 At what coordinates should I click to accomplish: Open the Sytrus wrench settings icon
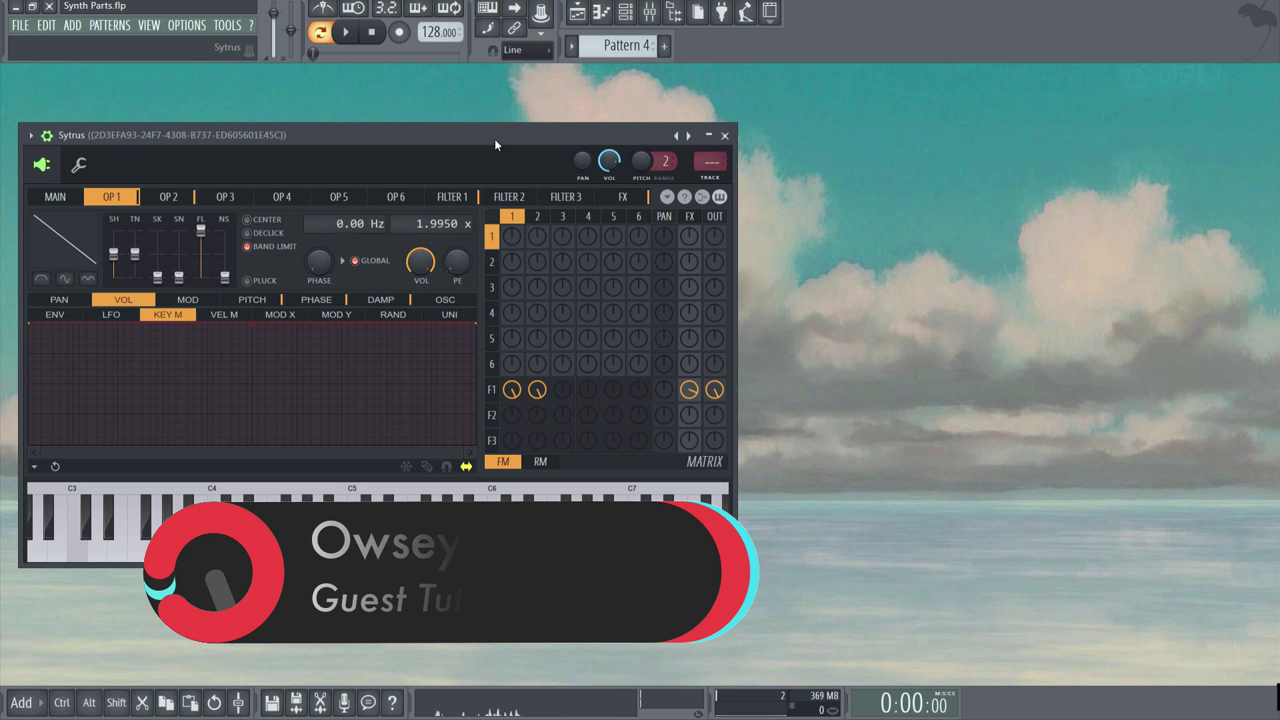[79, 165]
